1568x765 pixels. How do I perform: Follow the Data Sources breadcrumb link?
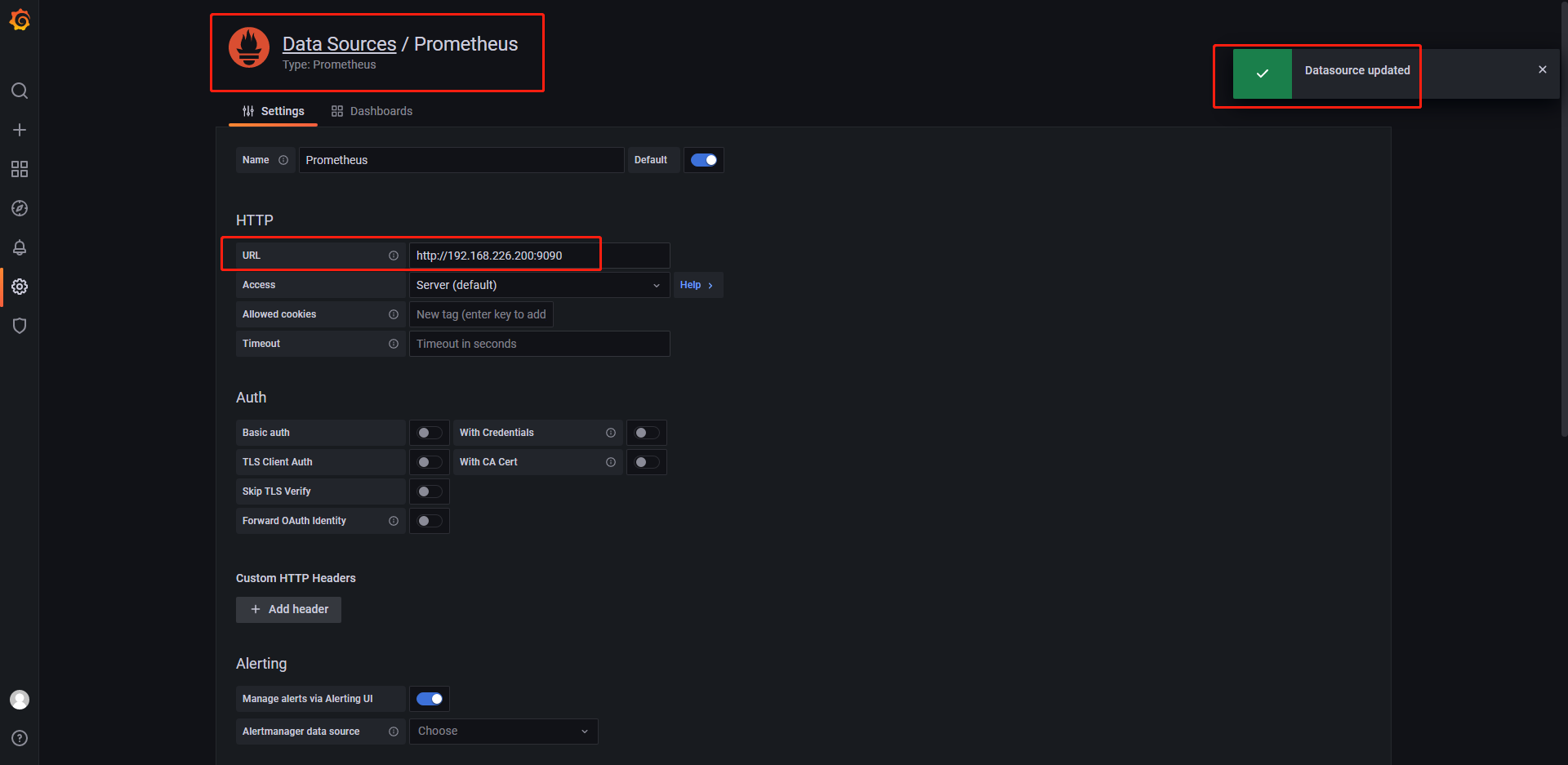point(339,44)
